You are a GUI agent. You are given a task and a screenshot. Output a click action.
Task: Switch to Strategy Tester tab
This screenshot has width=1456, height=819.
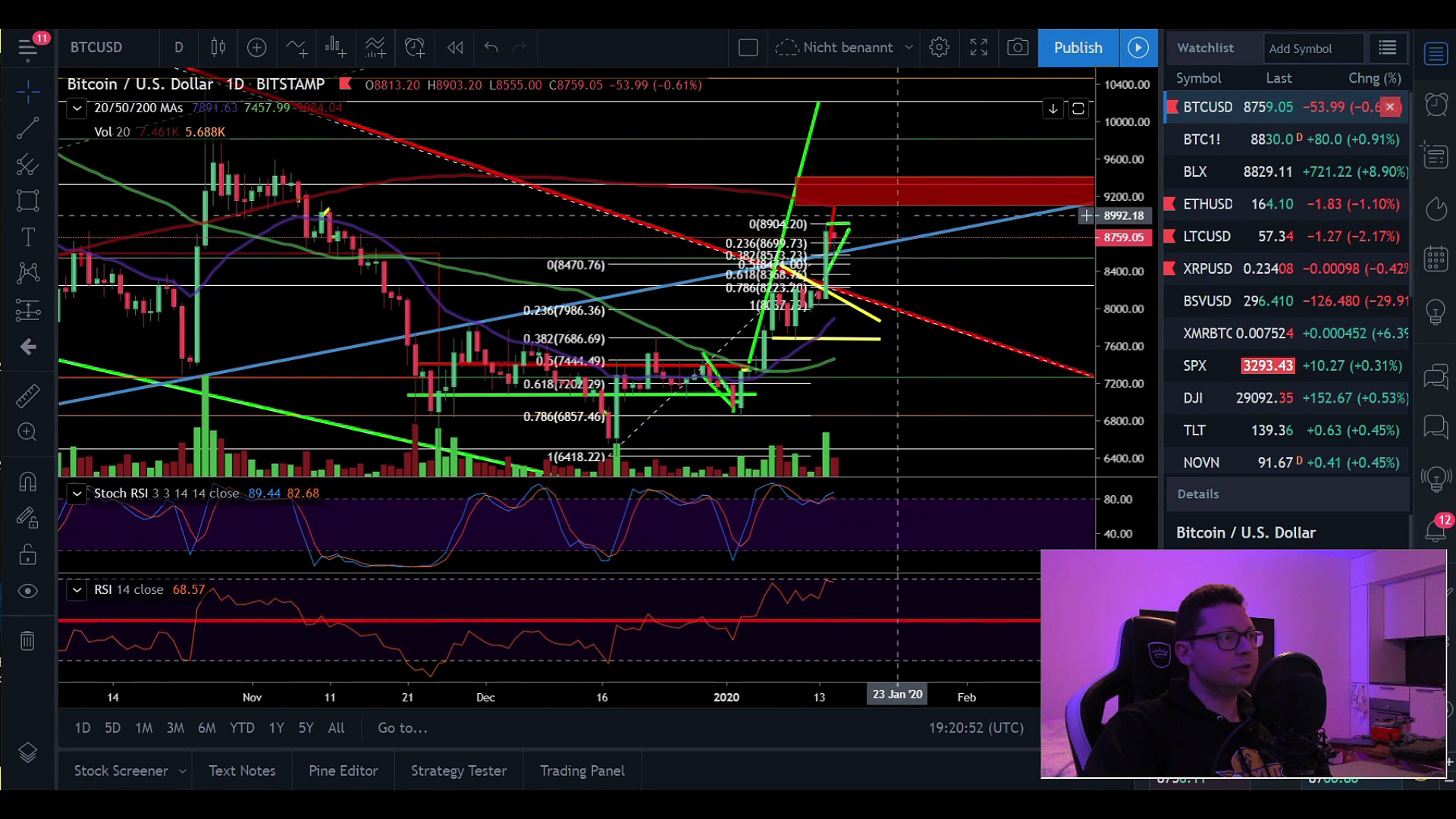458,770
